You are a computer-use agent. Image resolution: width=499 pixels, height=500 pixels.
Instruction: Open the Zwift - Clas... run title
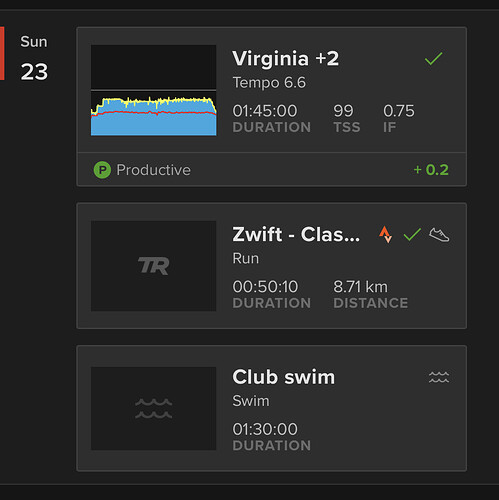(296, 234)
